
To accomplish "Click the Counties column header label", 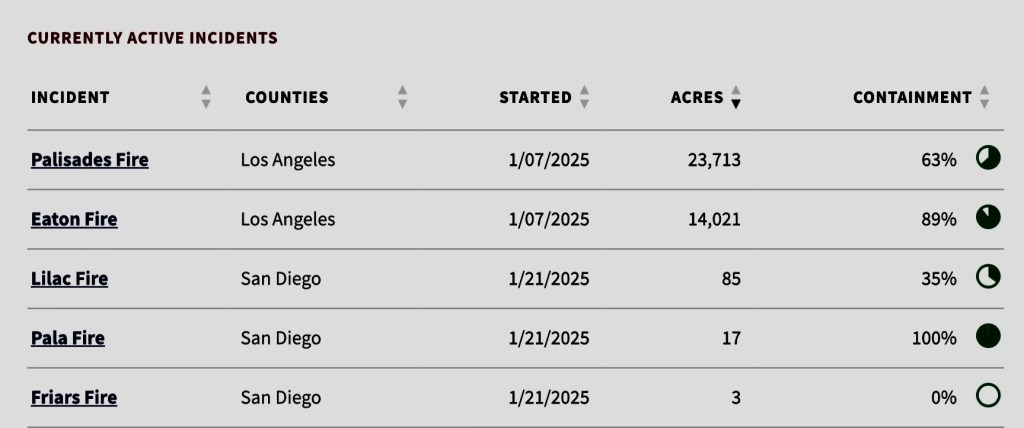I will [x=287, y=97].
